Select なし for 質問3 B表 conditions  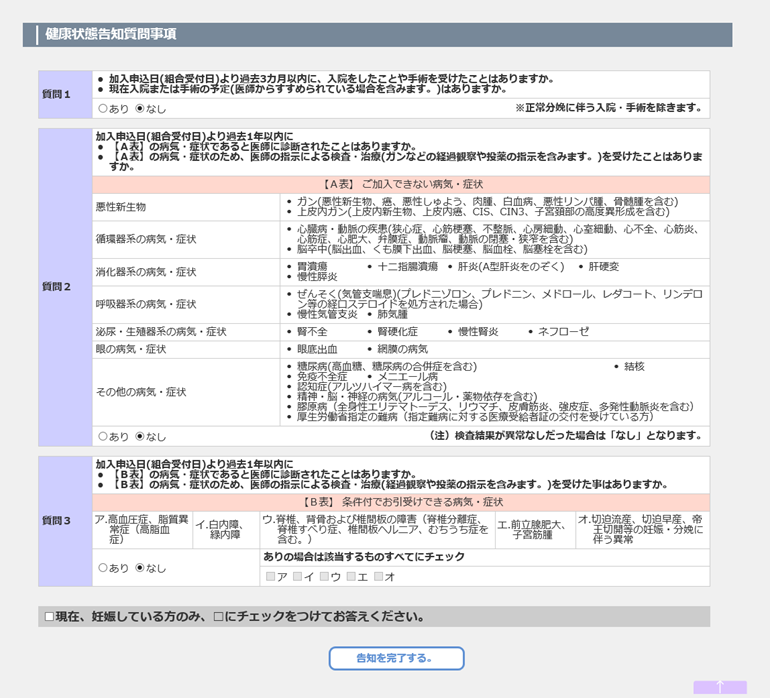140,568
